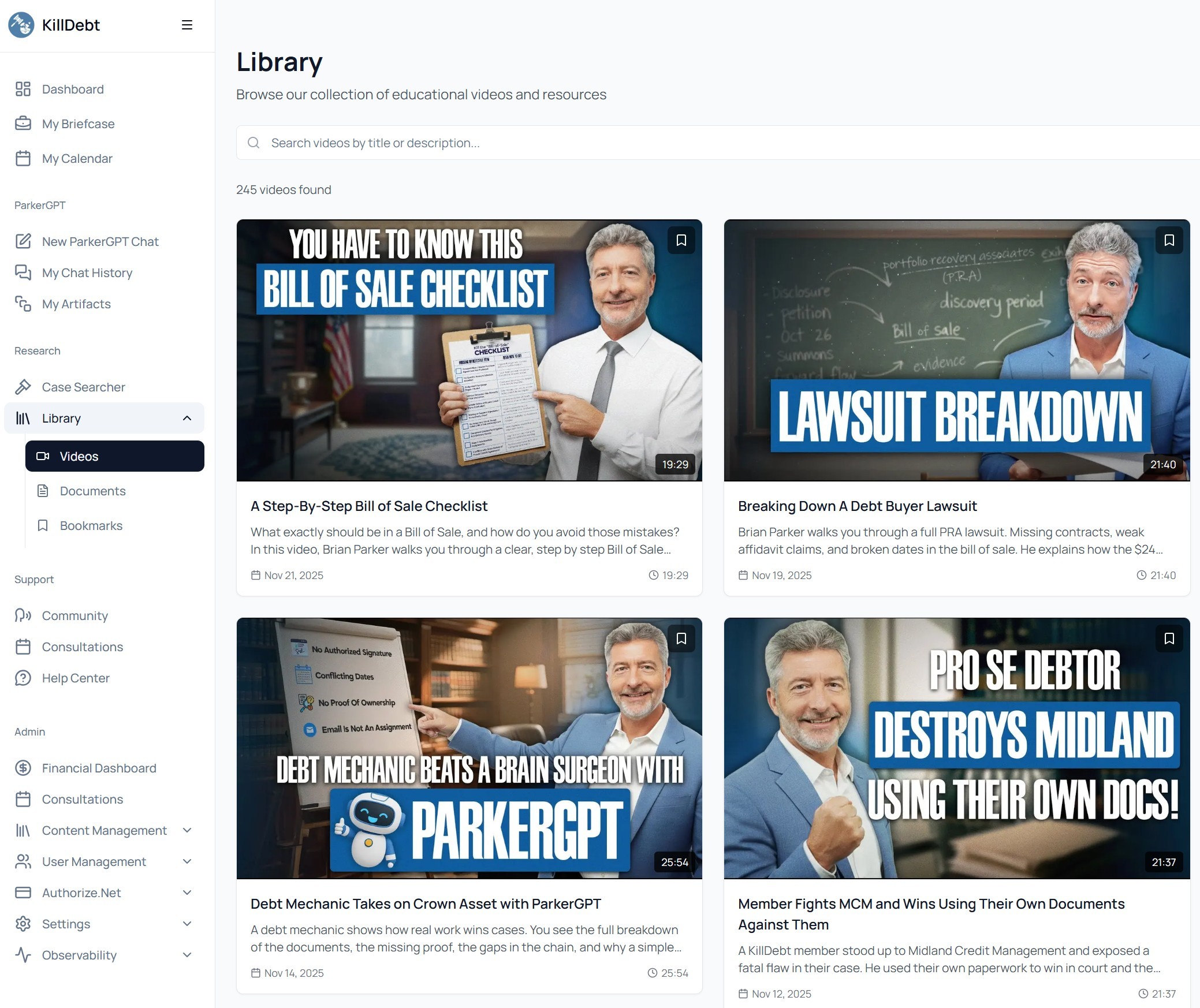Click the ParkerGPT video thumbnail
The image size is (1200, 1008).
469,748
